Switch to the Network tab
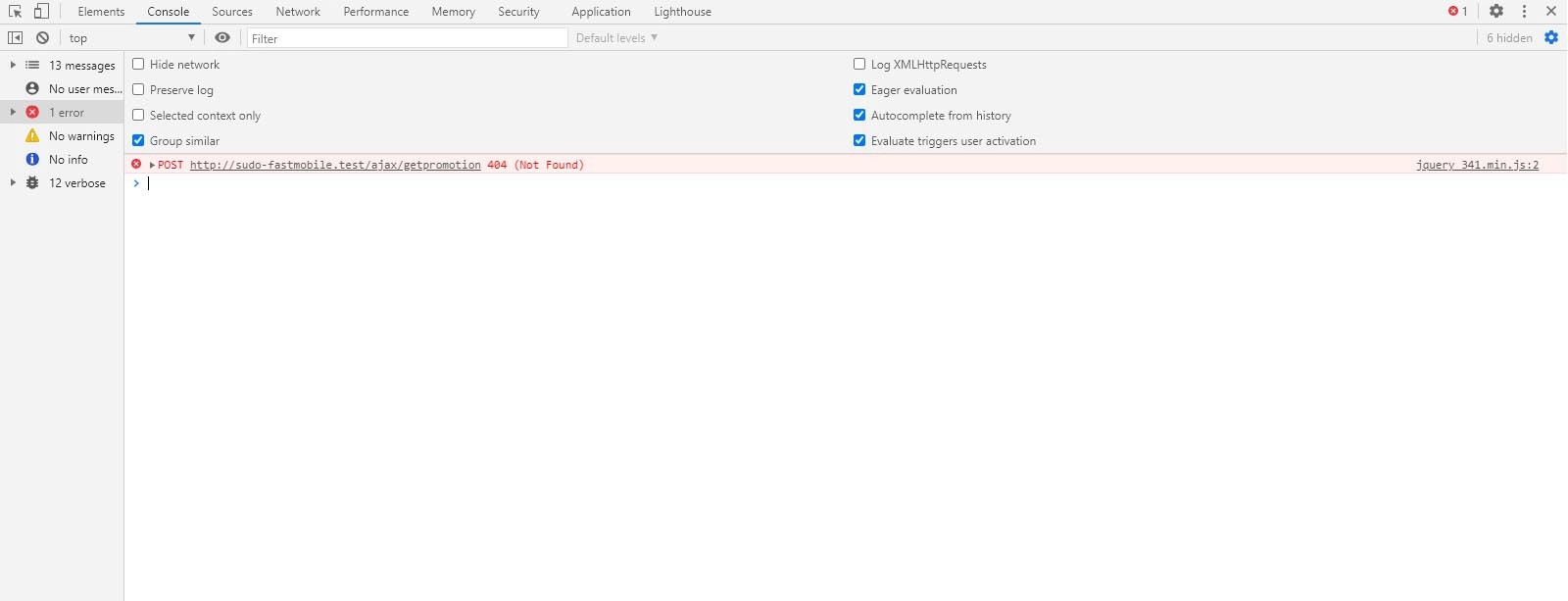The width and height of the screenshot is (1568, 601). [298, 12]
